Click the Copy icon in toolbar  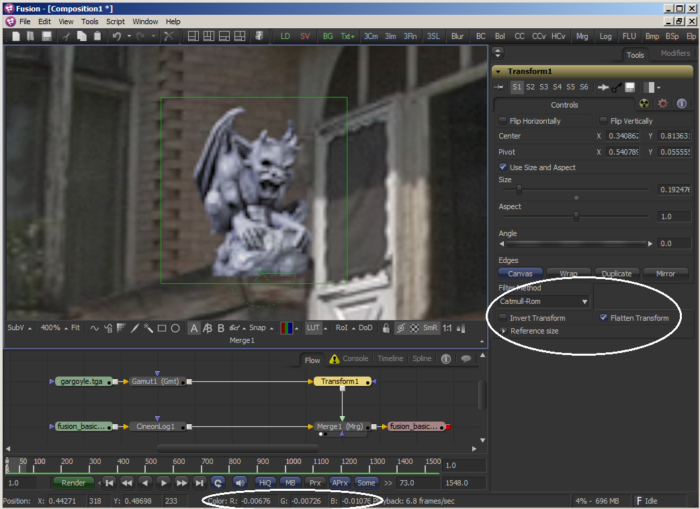pyautogui.click(x=82, y=36)
